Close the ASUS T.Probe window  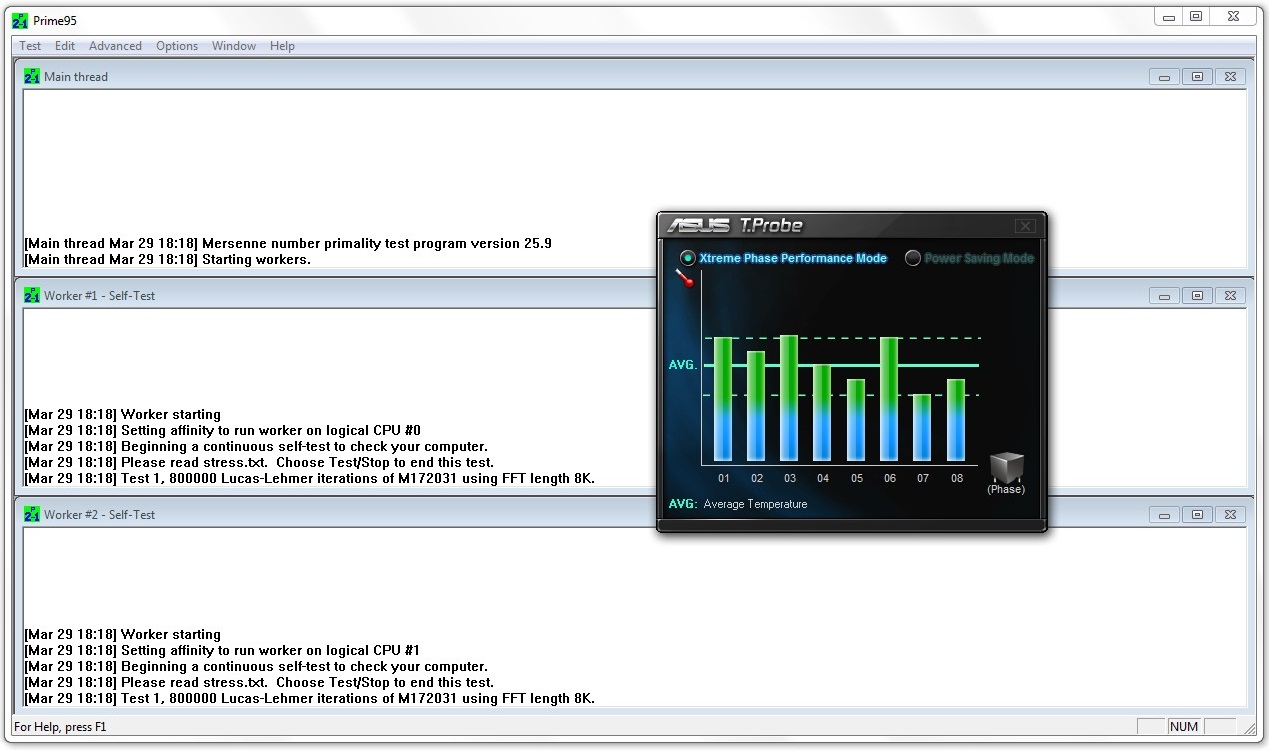[x=1025, y=226]
